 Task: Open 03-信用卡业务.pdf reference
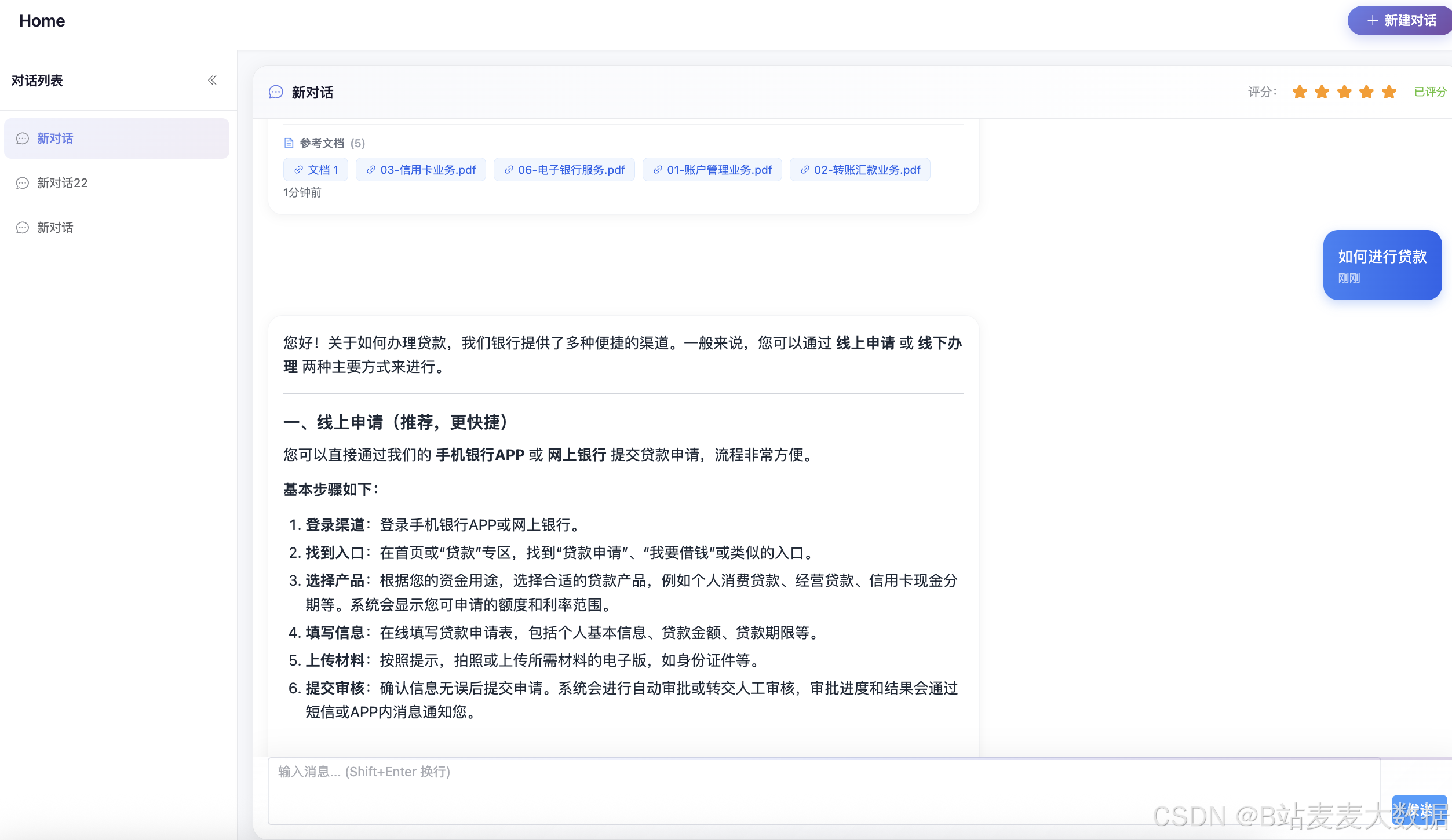(x=421, y=170)
